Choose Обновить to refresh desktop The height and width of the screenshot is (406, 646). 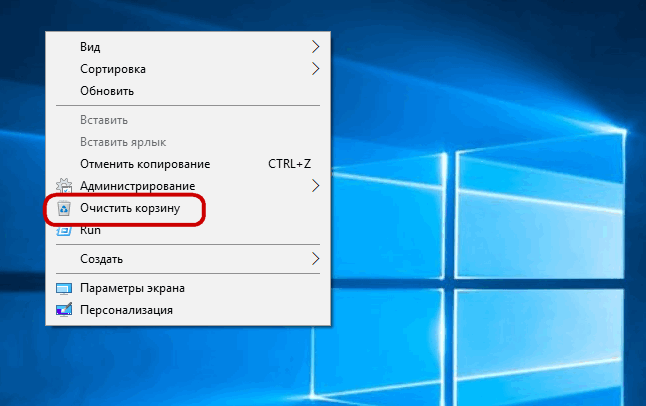188,91
